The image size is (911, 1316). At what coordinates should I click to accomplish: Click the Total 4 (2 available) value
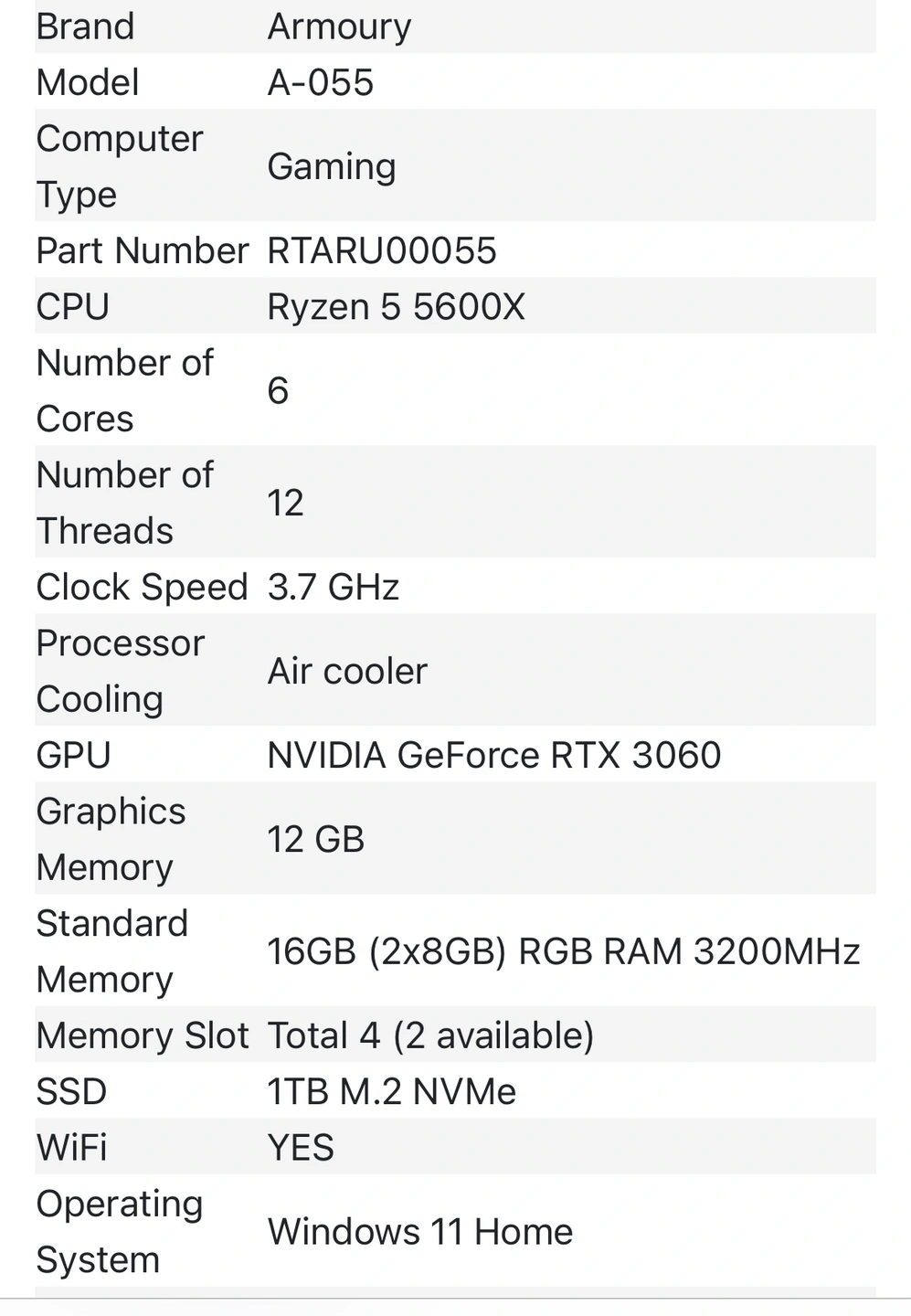tap(430, 1035)
